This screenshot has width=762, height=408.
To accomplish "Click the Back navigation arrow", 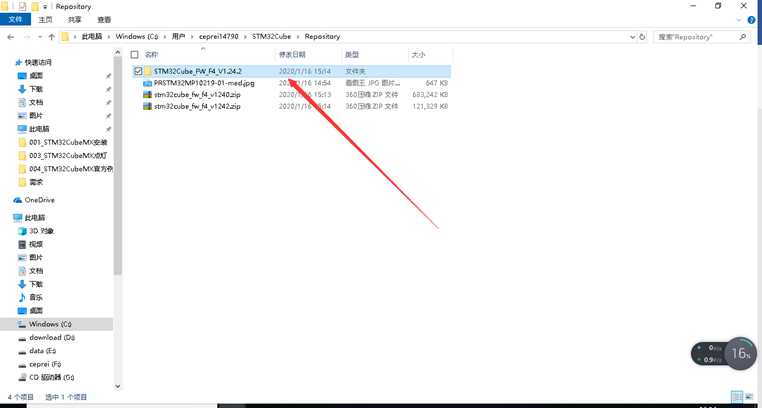I will tap(11, 37).
